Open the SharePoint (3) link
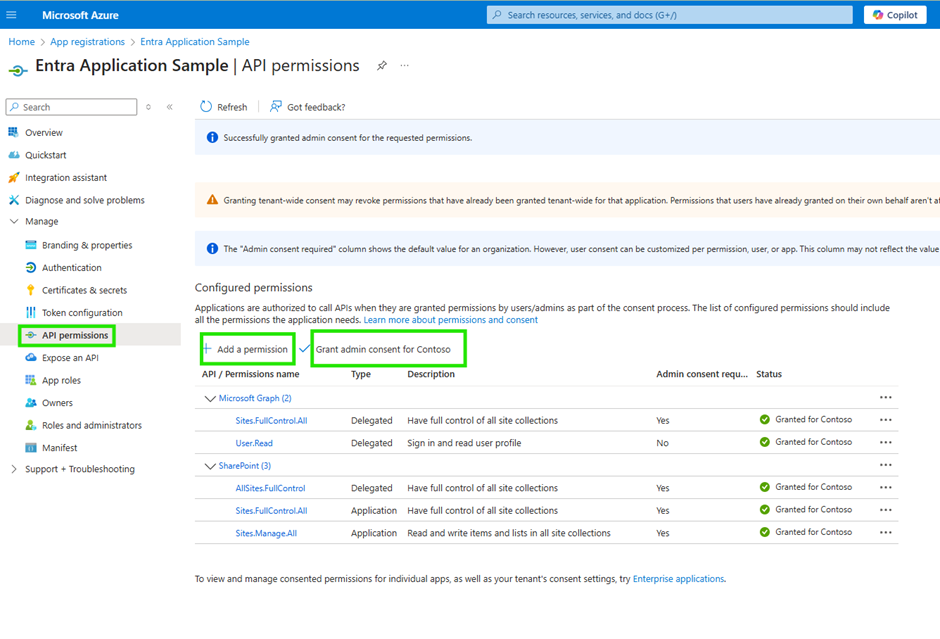940x639 pixels. [245, 466]
